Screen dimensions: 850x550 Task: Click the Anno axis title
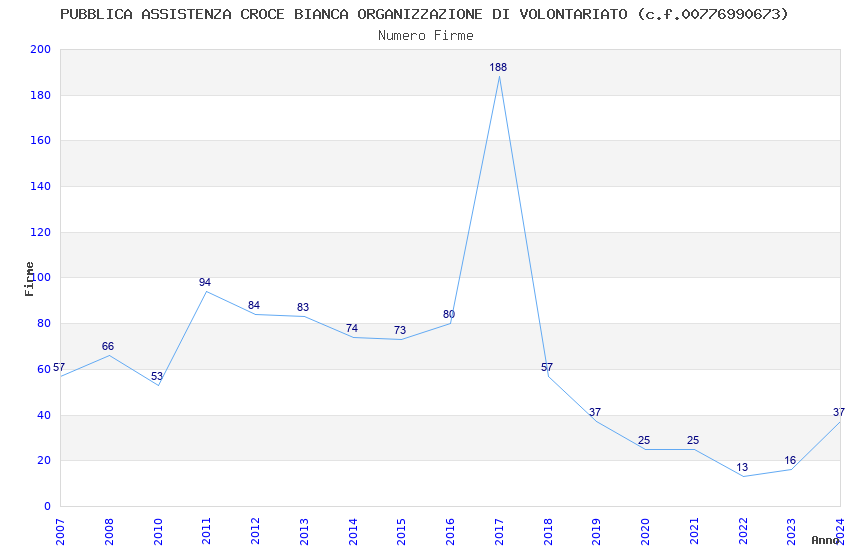pos(825,540)
